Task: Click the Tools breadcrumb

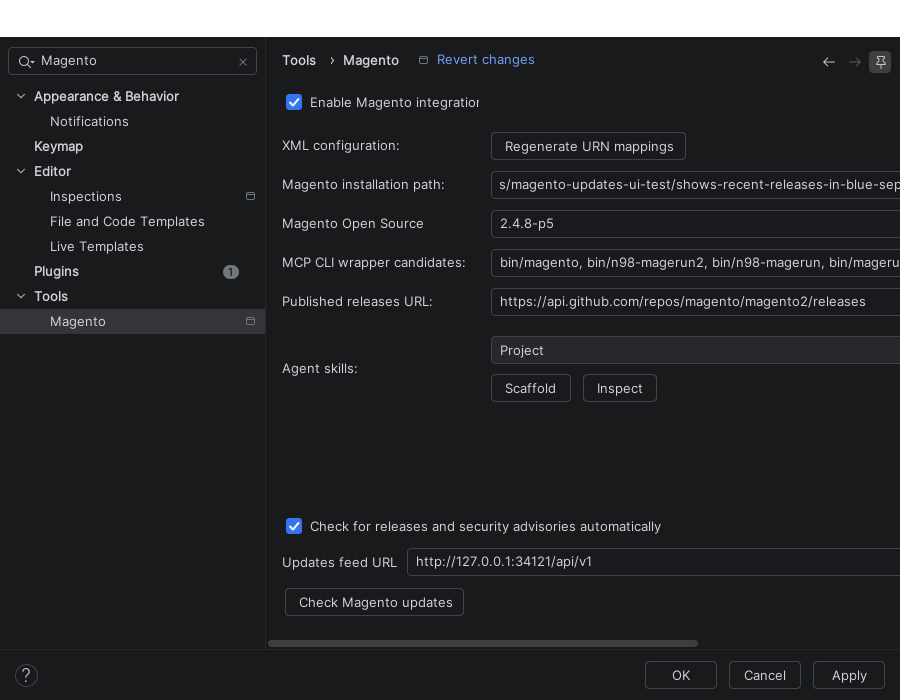Action: (299, 60)
